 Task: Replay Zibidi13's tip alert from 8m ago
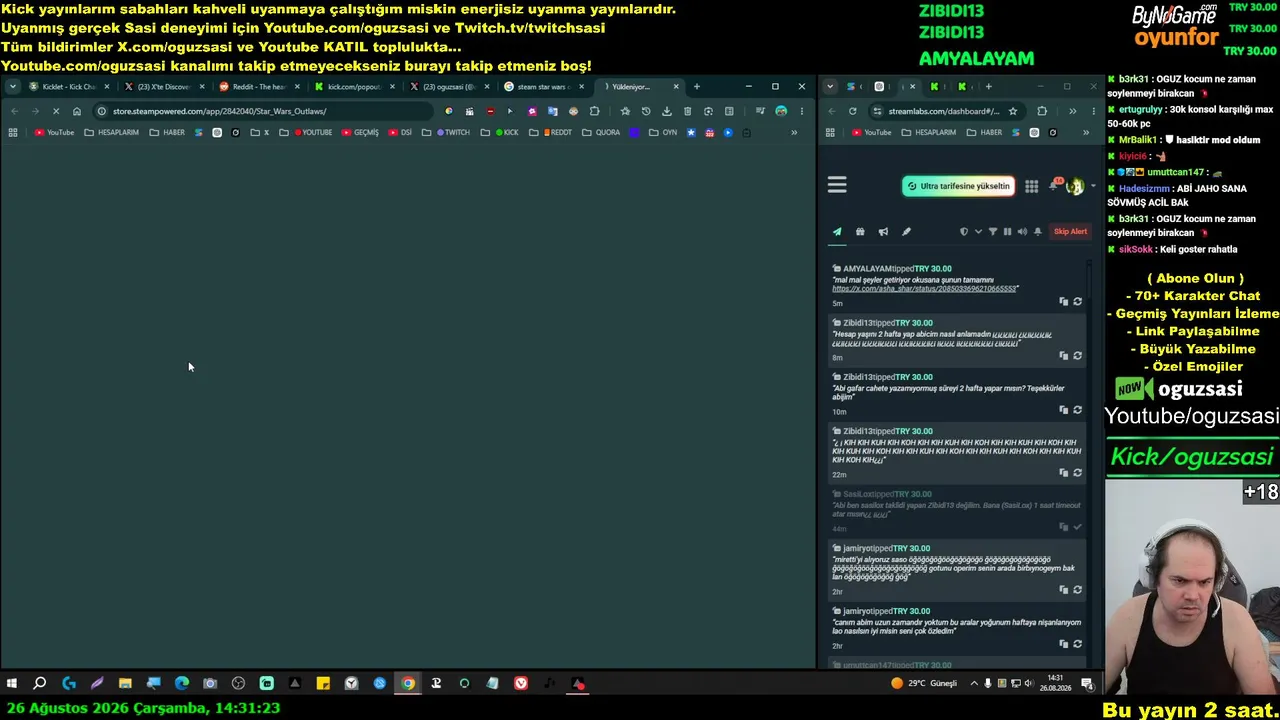(x=1077, y=356)
